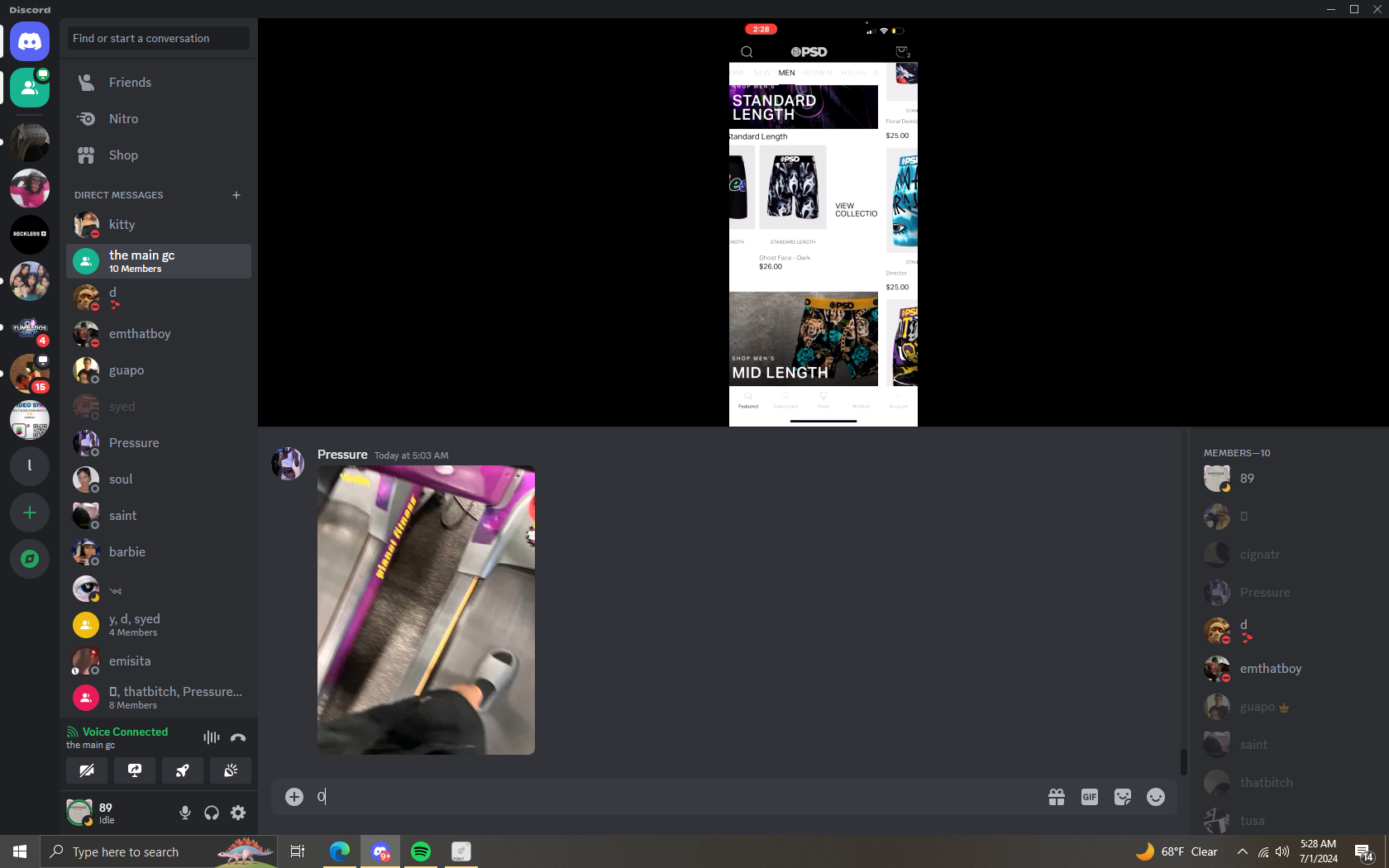Open the soundboard icon
The image size is (1389, 868).
tap(231, 770)
